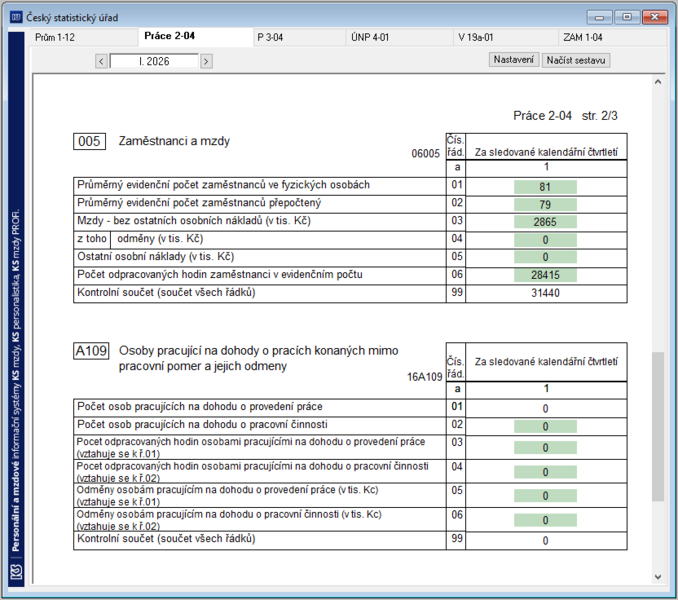Click the Načíst sestavu button

pos(576,60)
